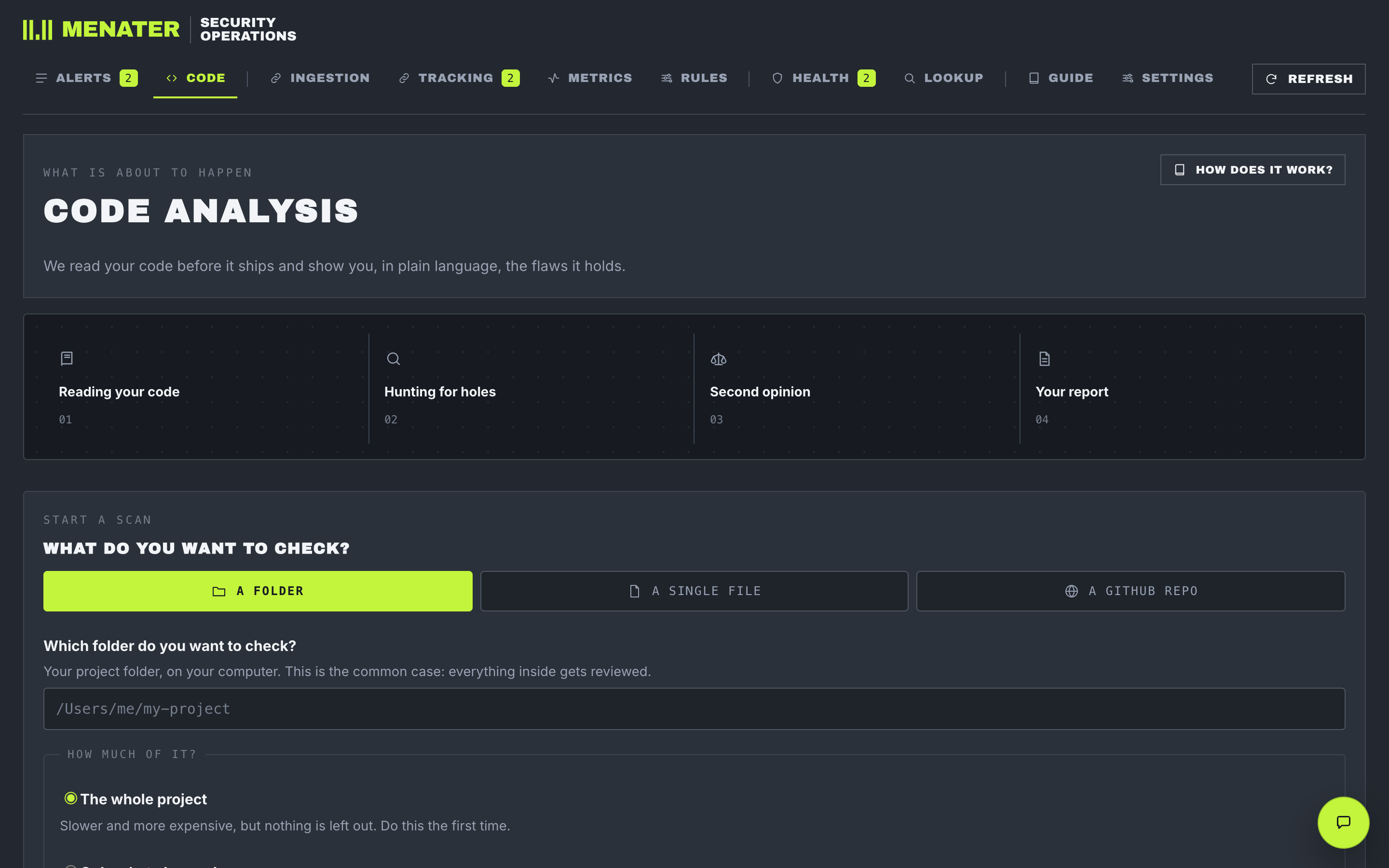1389x868 pixels.
Task: Open the floating chat bubble button
Action: point(1343,822)
